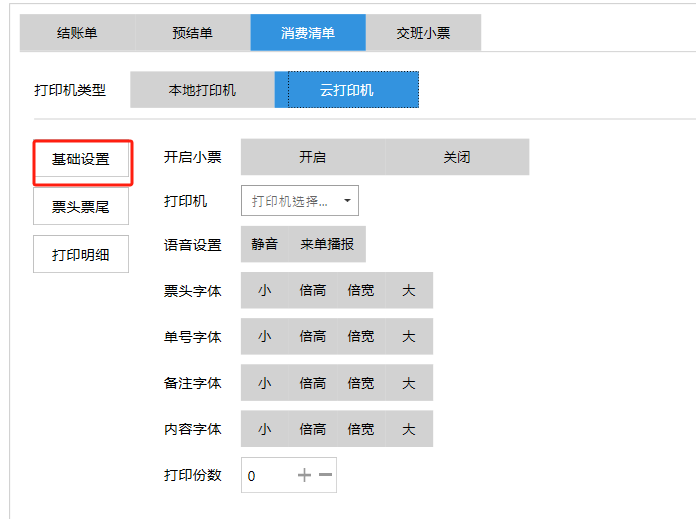Set 语音设置 to 静音
This screenshot has height=519, width=696.
264,244
